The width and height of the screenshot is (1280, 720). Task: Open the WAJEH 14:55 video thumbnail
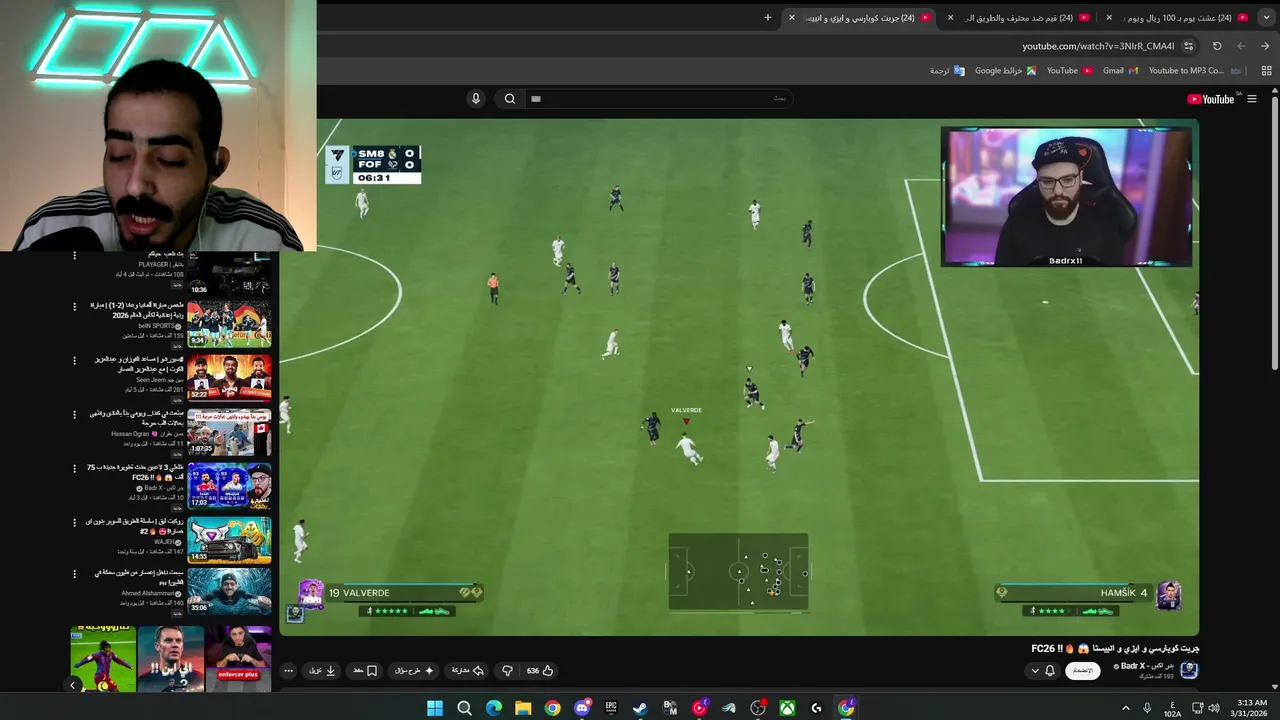229,540
